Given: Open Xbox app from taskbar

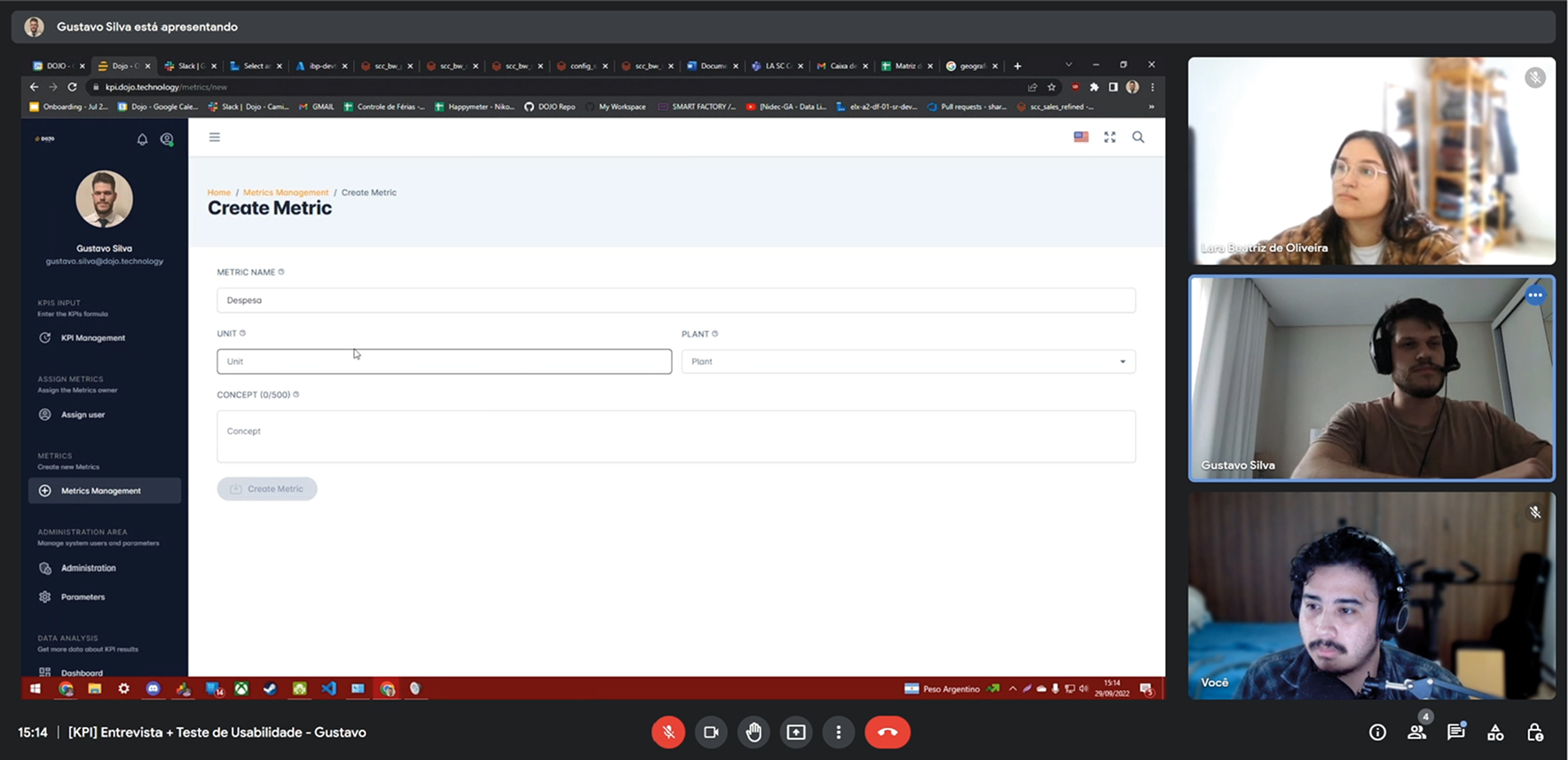Looking at the screenshot, I should click(240, 689).
